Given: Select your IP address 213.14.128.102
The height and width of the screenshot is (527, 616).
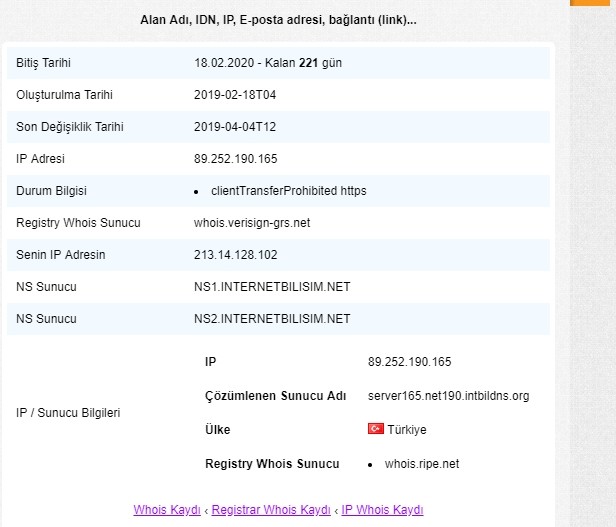Looking at the screenshot, I should [236, 255].
